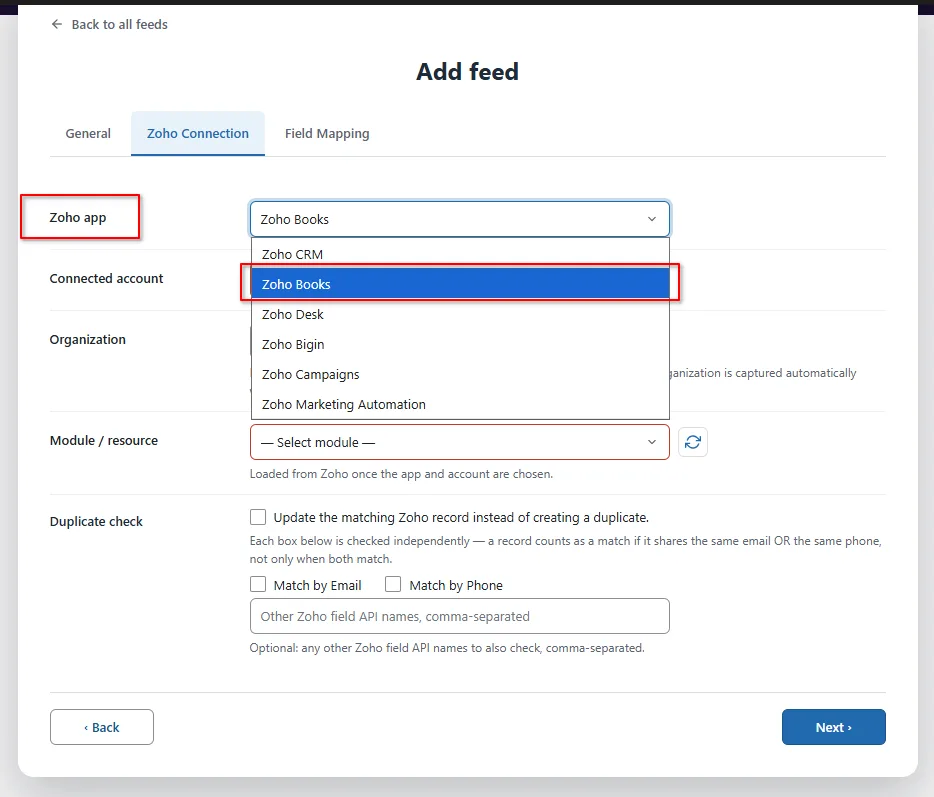Tick the Match by Email checkbox
This screenshot has height=797, width=934.
tap(258, 584)
